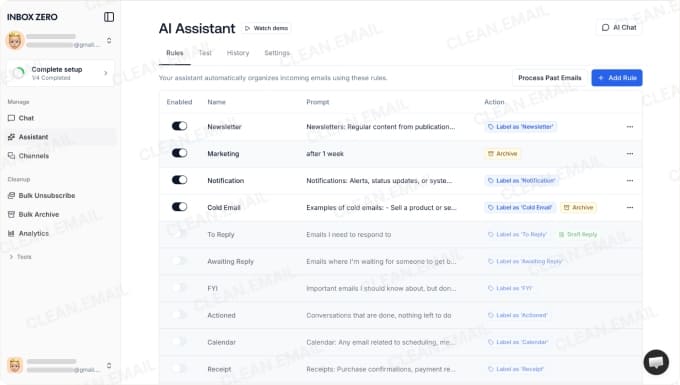Click the setup progress ring icon
This screenshot has width=680, height=385.
pos(19,73)
